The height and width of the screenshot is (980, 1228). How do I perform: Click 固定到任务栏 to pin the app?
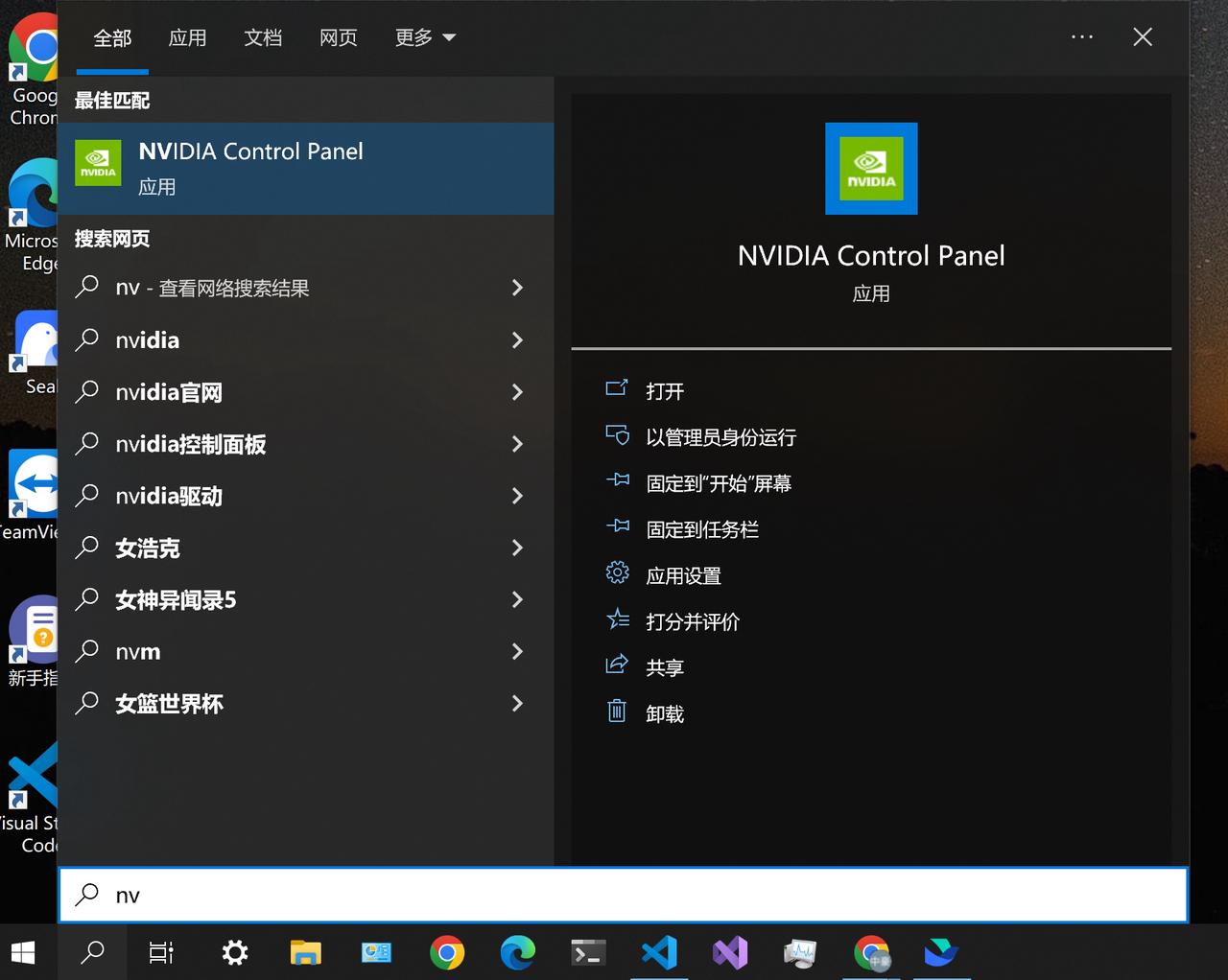coord(702,528)
